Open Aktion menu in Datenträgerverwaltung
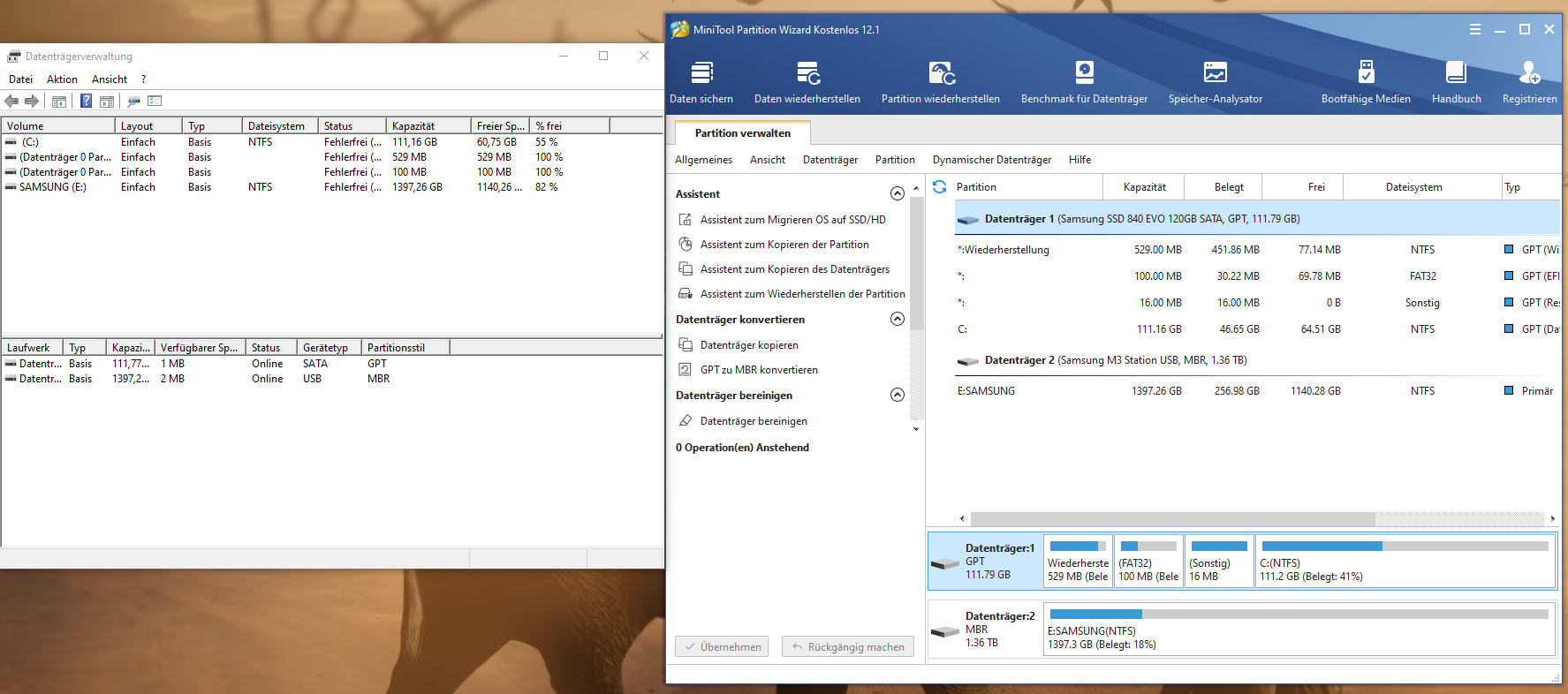The image size is (1568, 694). click(x=62, y=79)
